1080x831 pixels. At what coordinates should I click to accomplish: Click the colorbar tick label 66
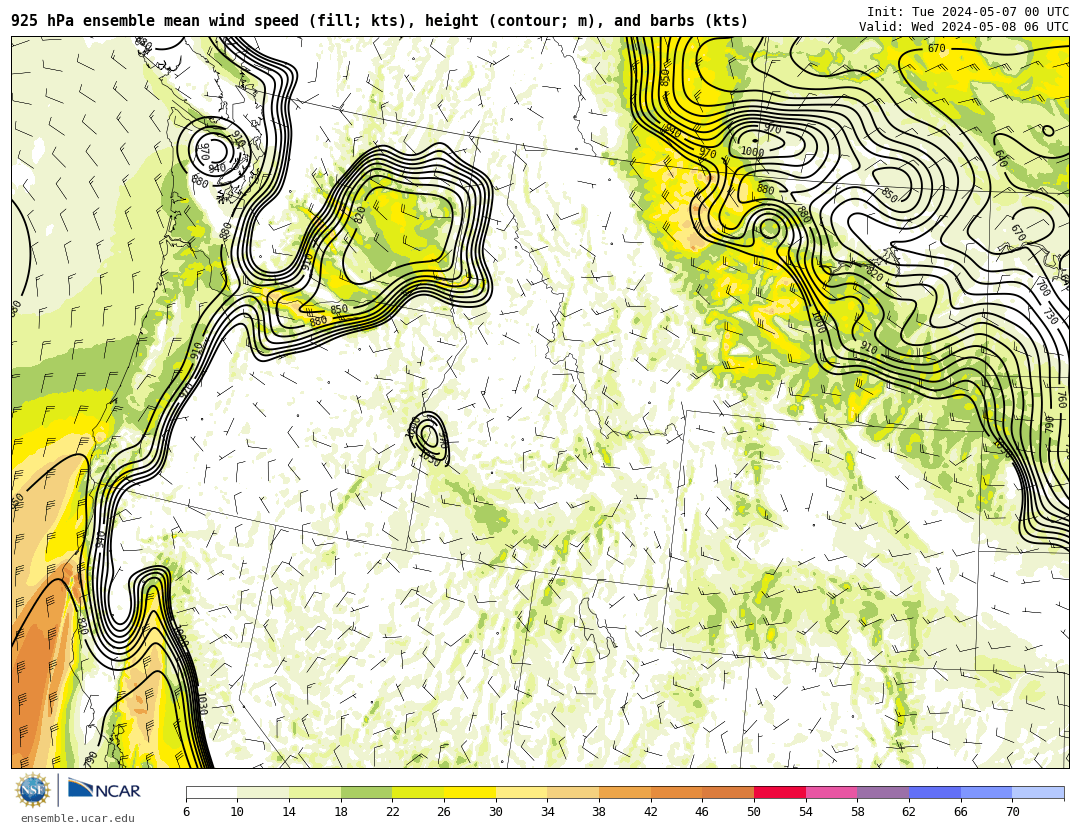(961, 812)
